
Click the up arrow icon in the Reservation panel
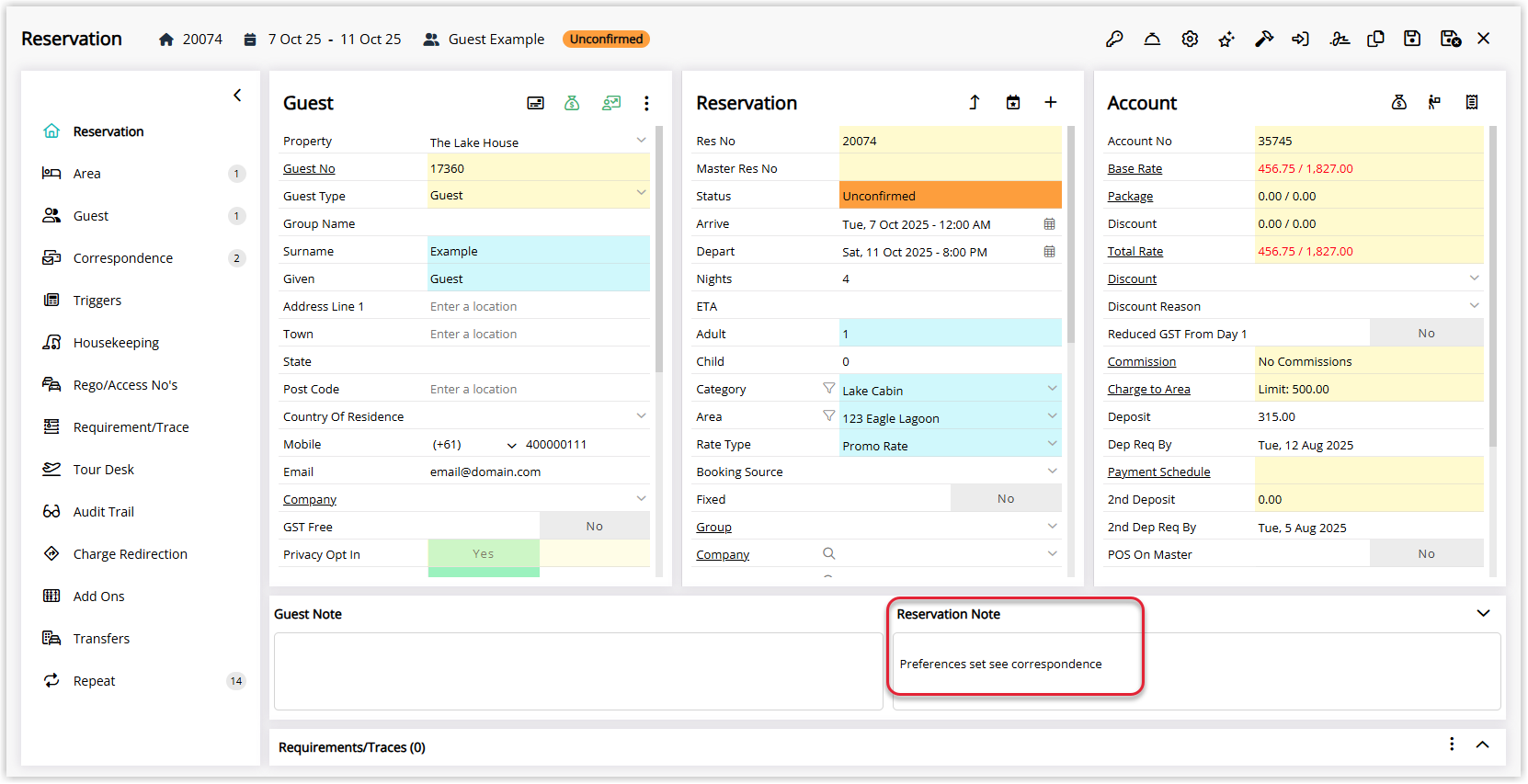click(x=975, y=102)
